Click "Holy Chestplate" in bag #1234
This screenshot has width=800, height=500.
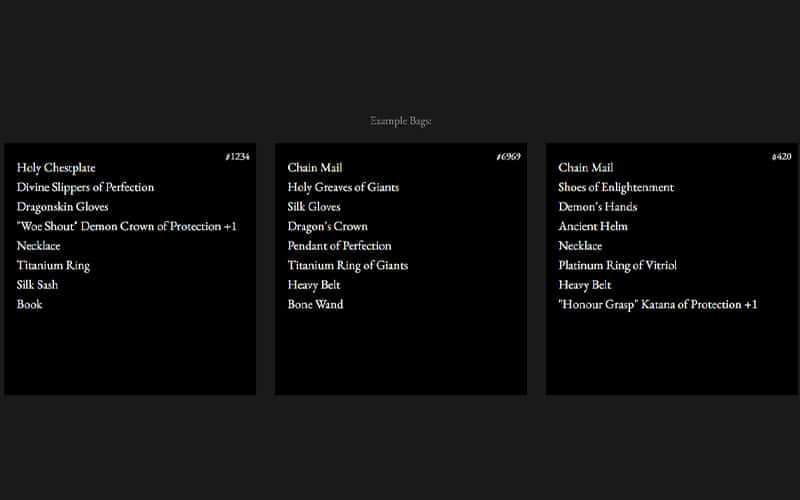[56, 168]
